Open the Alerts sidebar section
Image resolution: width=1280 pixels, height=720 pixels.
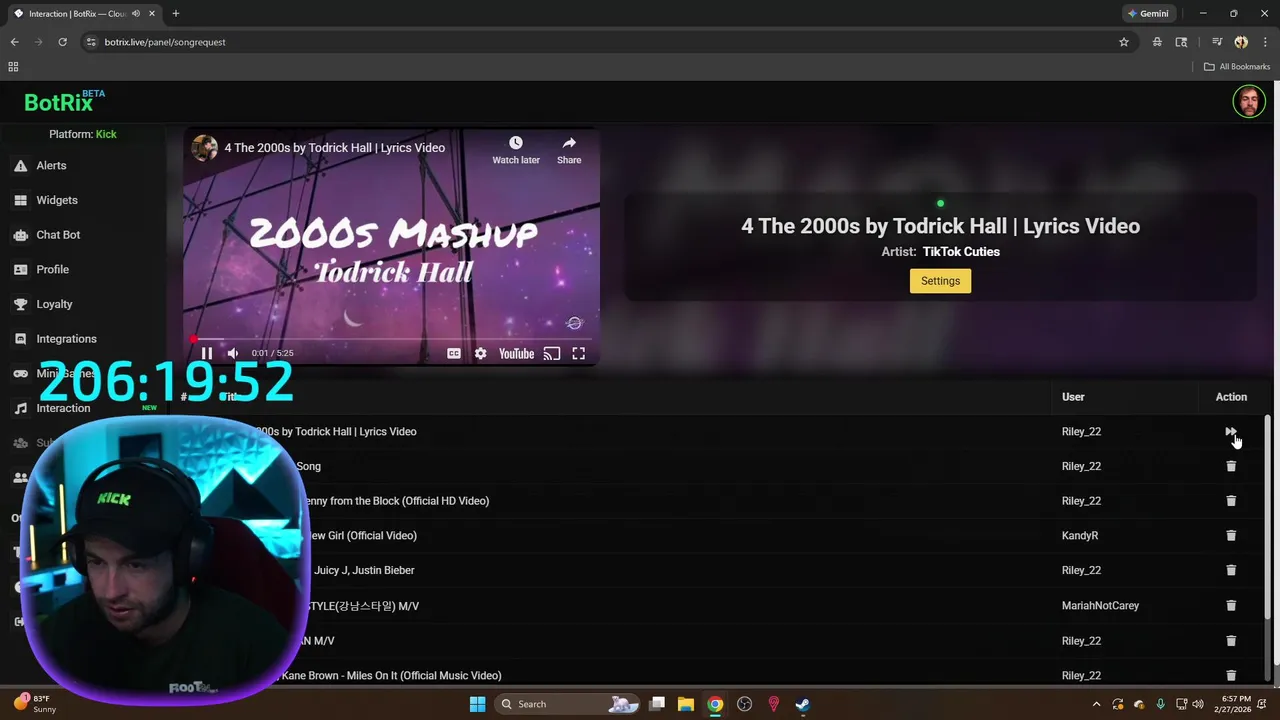click(x=51, y=166)
